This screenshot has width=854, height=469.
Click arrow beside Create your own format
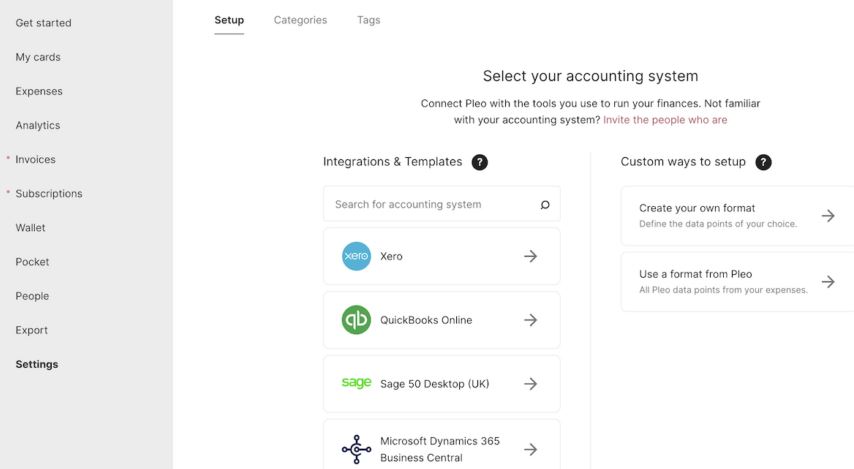pyautogui.click(x=828, y=216)
